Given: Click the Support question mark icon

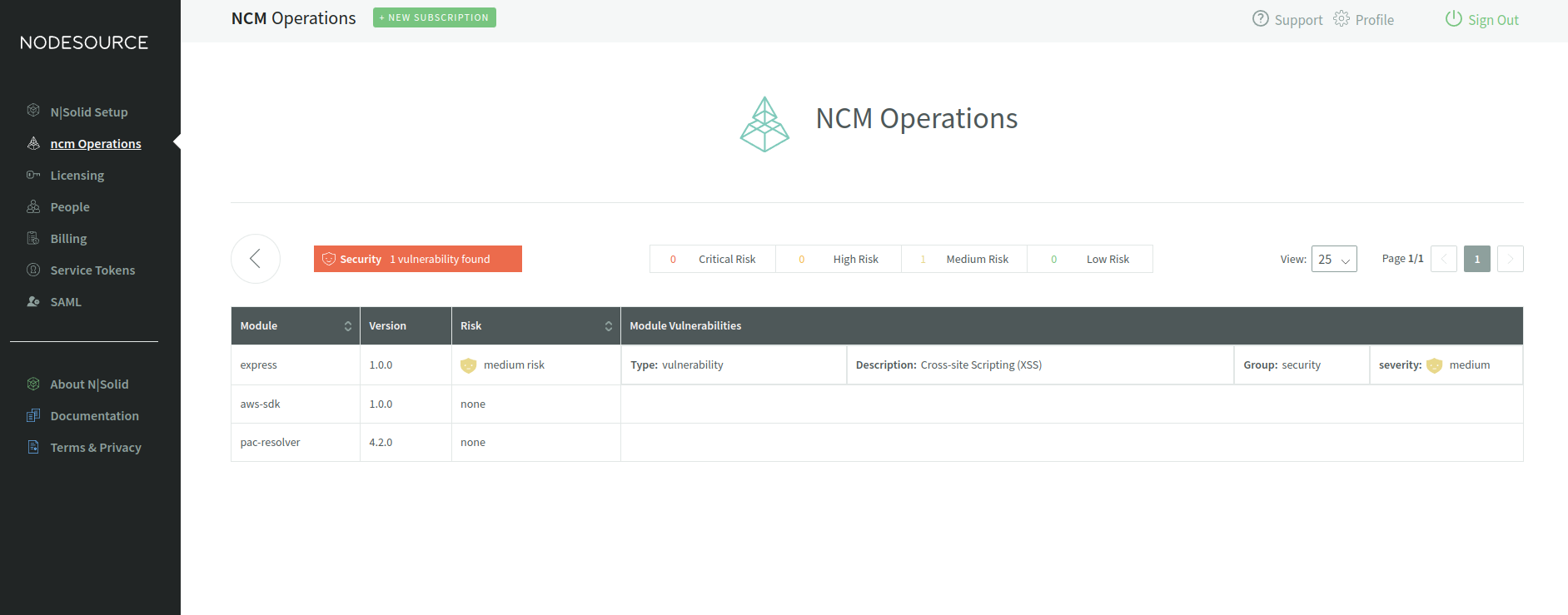Looking at the screenshot, I should point(1261,18).
